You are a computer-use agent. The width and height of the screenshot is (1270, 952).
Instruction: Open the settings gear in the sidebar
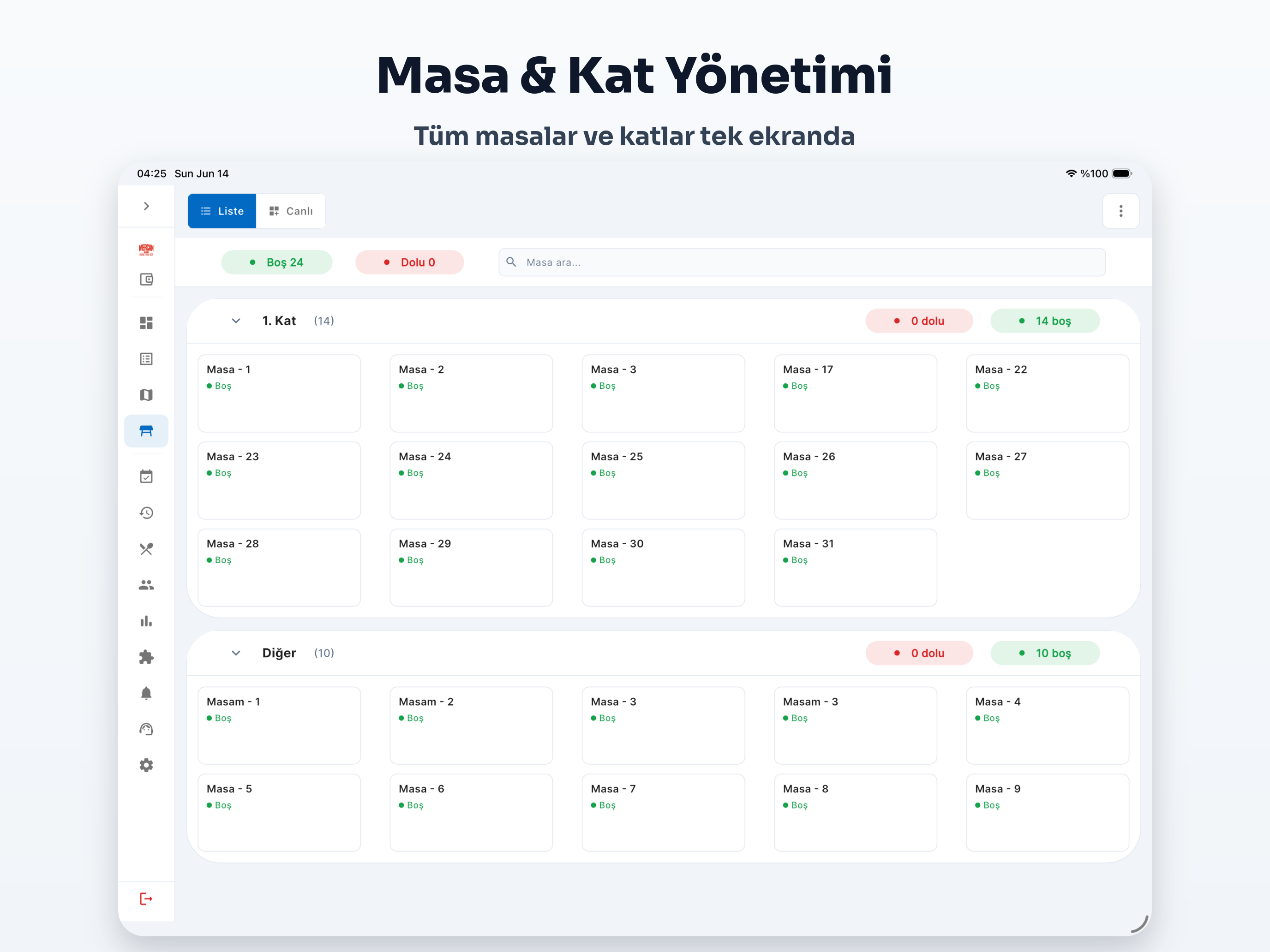pos(146,765)
